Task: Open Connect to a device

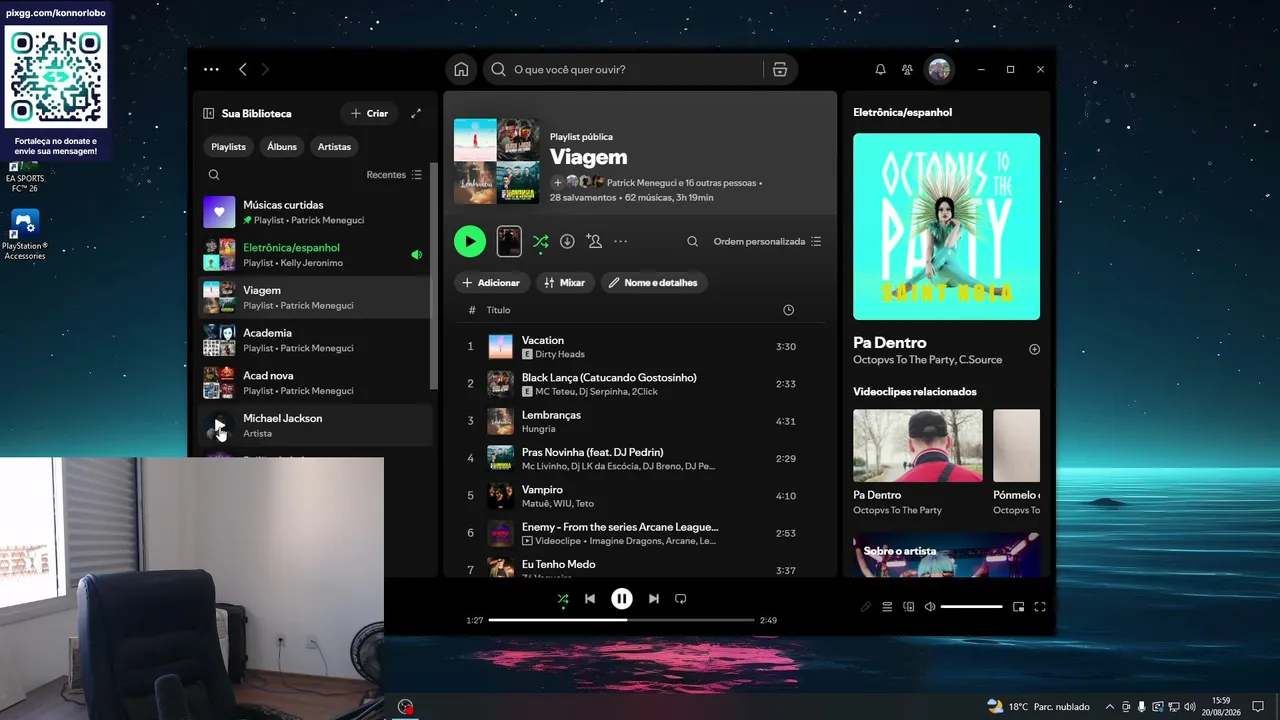Action: 909,607
